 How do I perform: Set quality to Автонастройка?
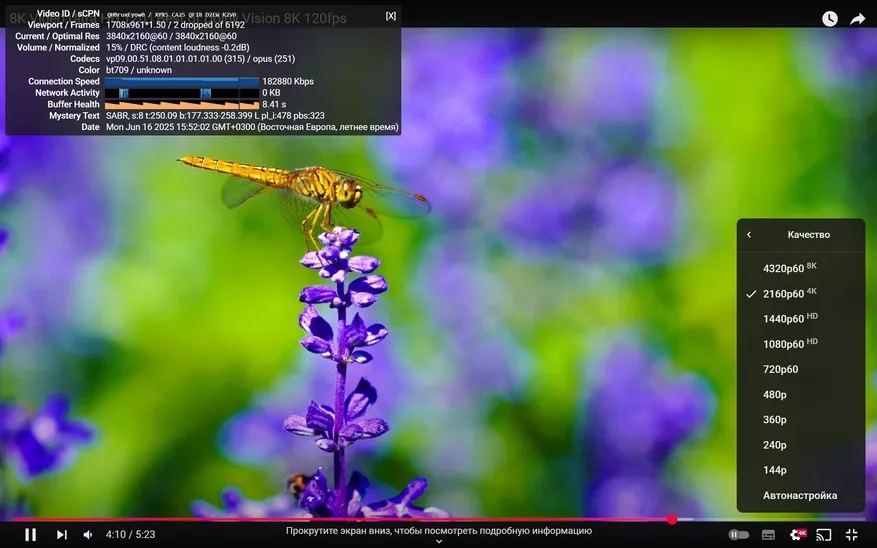click(800, 495)
